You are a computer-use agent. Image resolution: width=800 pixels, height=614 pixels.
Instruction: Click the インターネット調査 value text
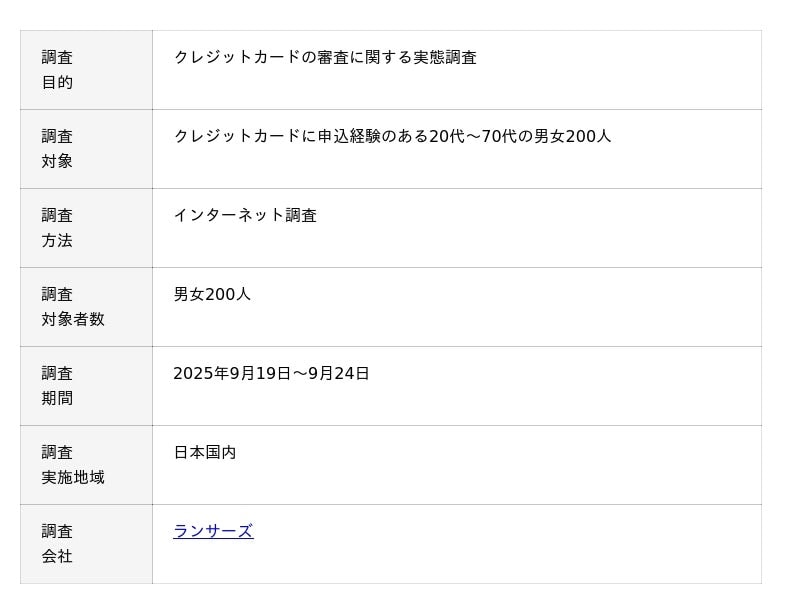pyautogui.click(x=245, y=216)
